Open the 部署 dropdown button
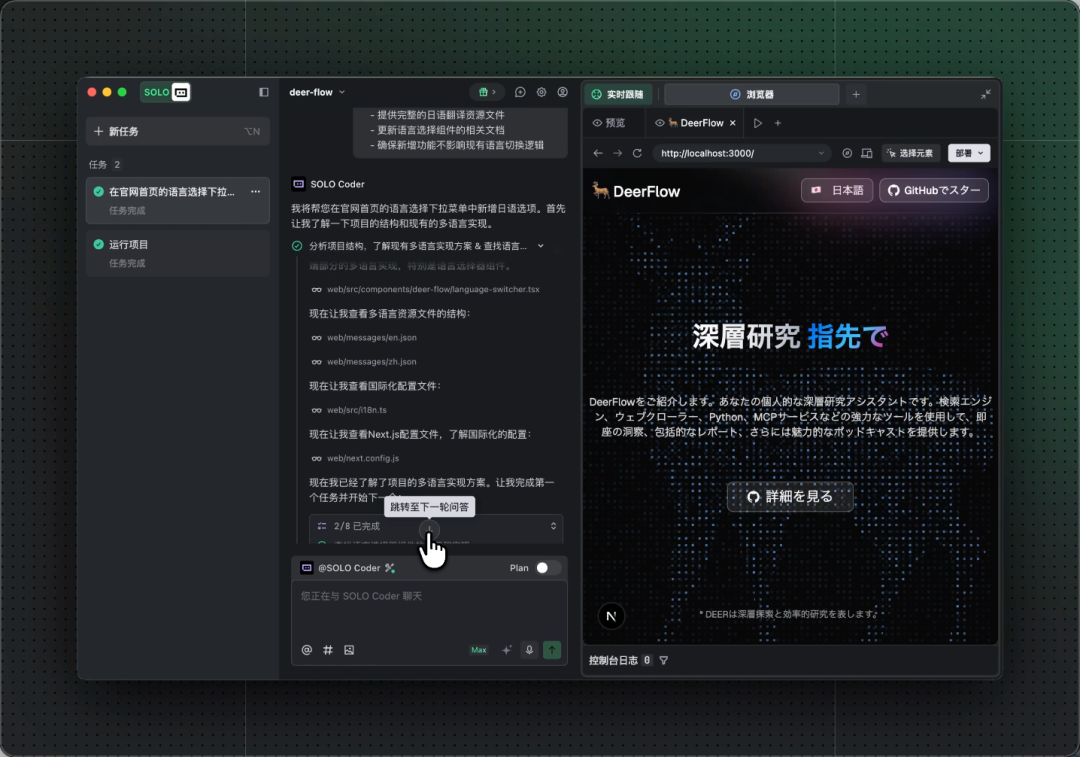The width and height of the screenshot is (1080, 757). (969, 154)
